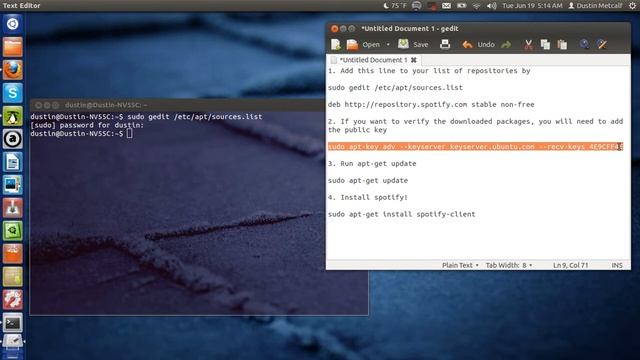The image size is (640, 360).
Task: Launch the Files manager from the dock
Action: (13, 47)
